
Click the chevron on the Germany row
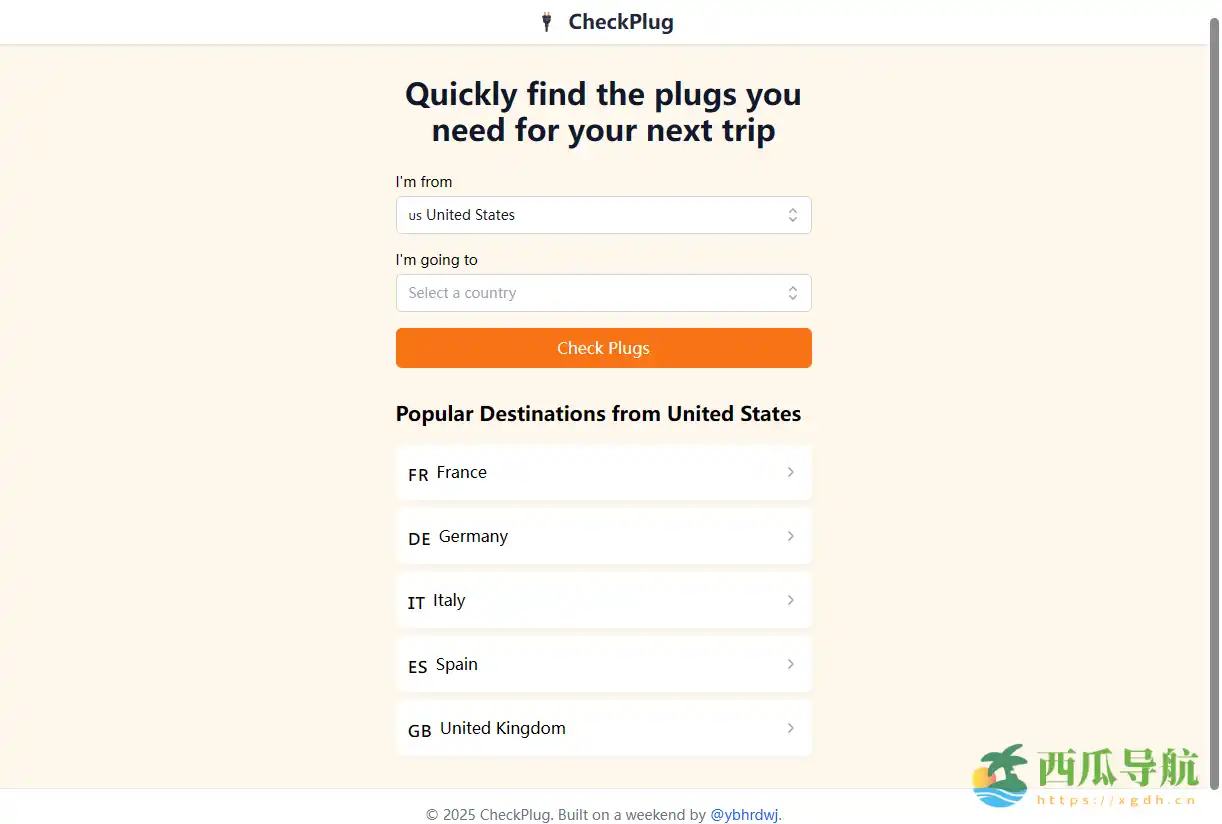coord(790,536)
